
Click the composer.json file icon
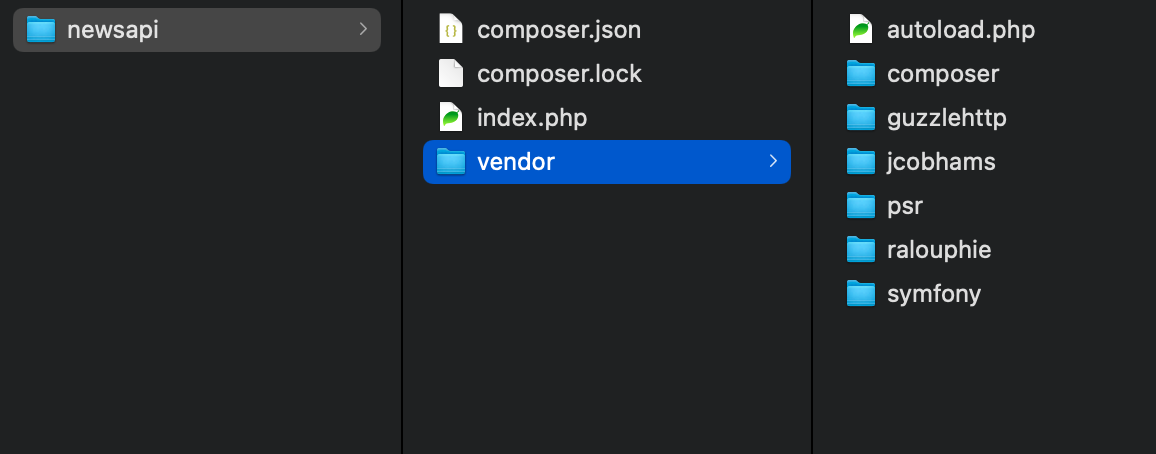pos(450,29)
